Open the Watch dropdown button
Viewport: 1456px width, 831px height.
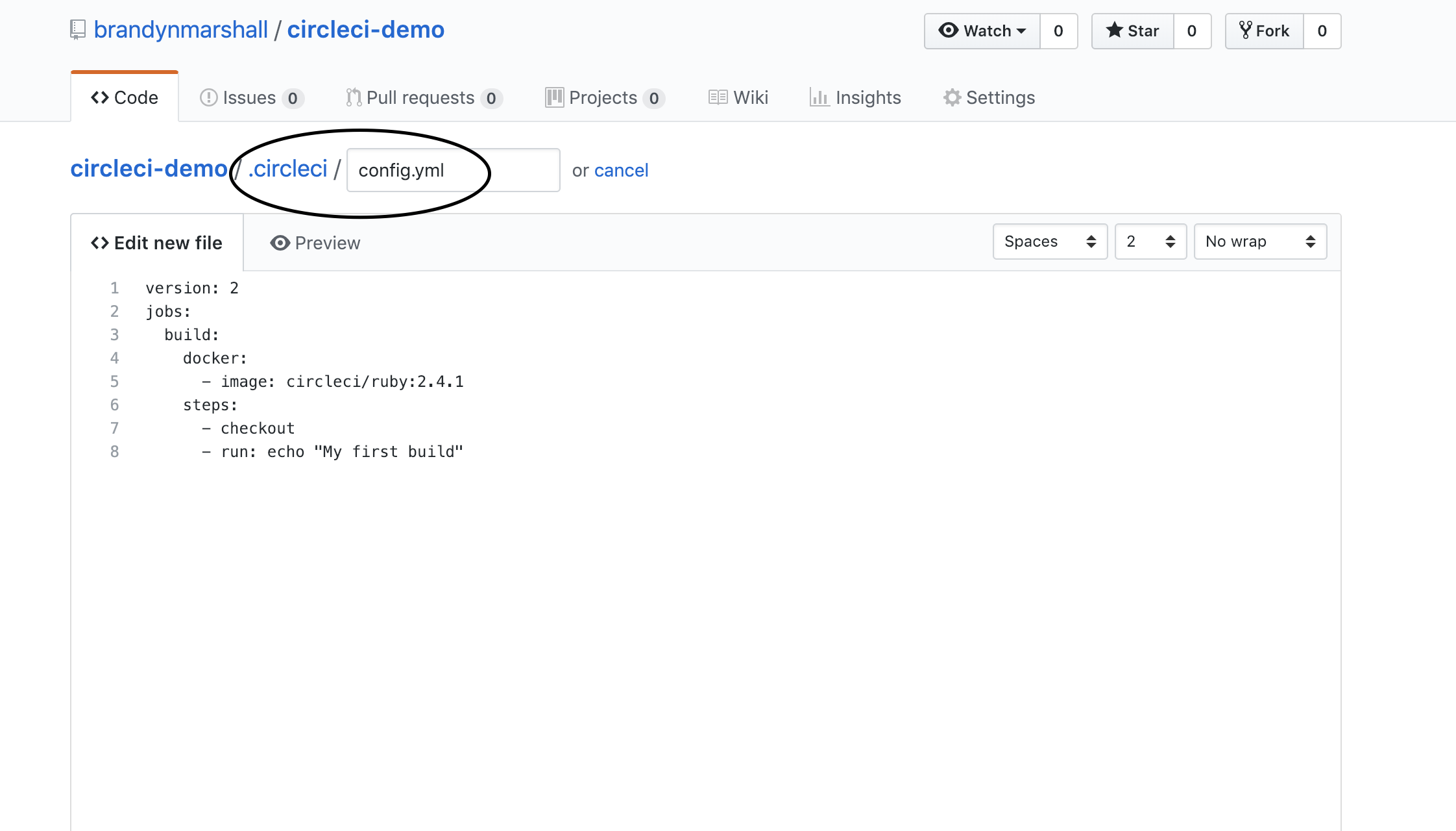click(982, 31)
